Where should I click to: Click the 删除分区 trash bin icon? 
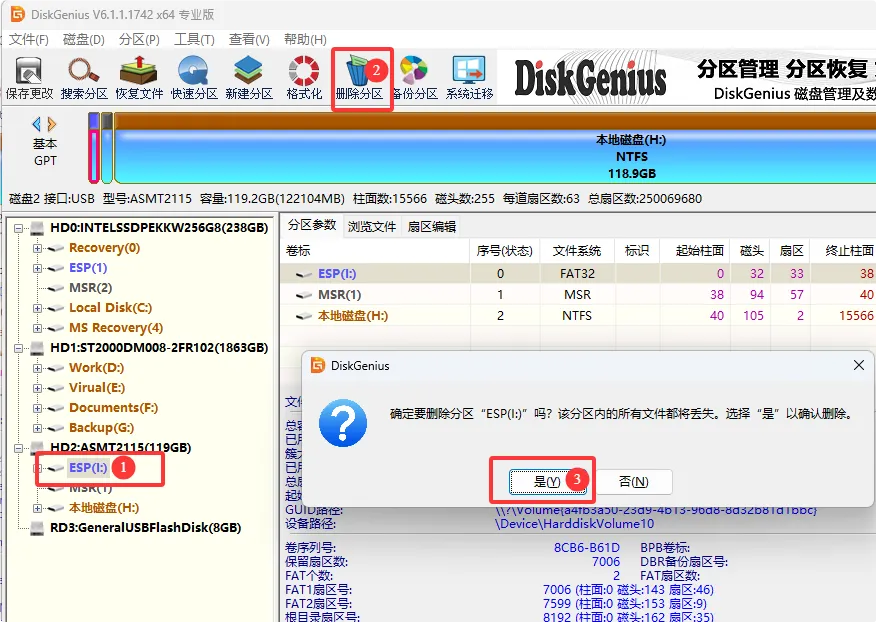pyautogui.click(x=358, y=71)
